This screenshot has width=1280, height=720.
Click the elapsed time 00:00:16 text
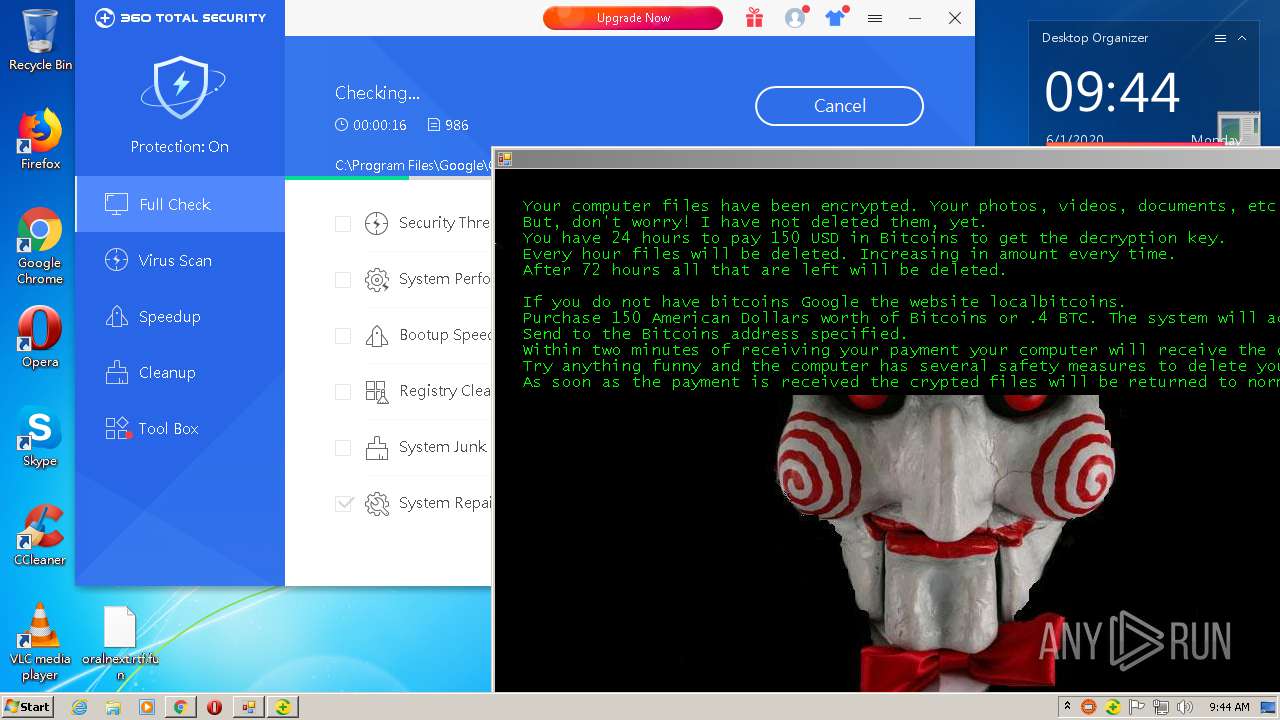tap(378, 125)
